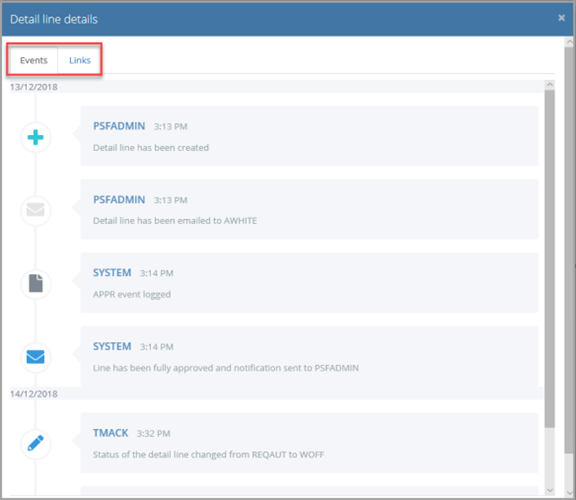Image resolution: width=576 pixels, height=500 pixels.
Task: Click the inner scrollbar up arrow
Action: [550, 85]
